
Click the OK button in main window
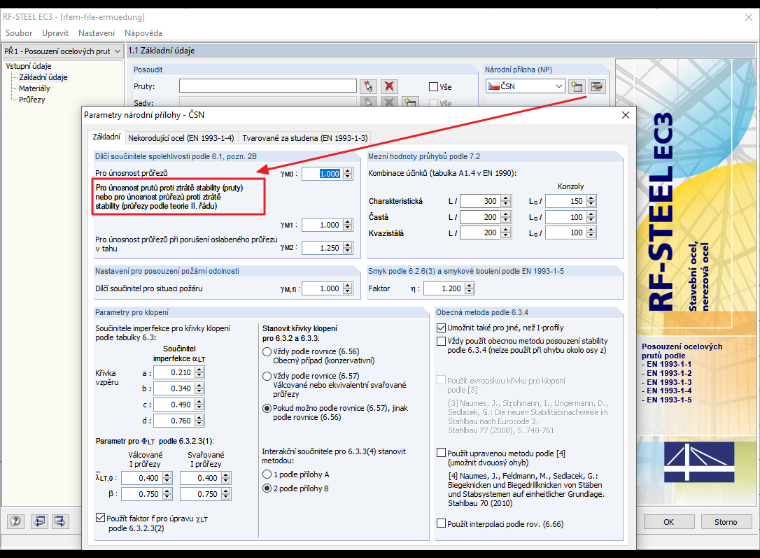(x=668, y=522)
